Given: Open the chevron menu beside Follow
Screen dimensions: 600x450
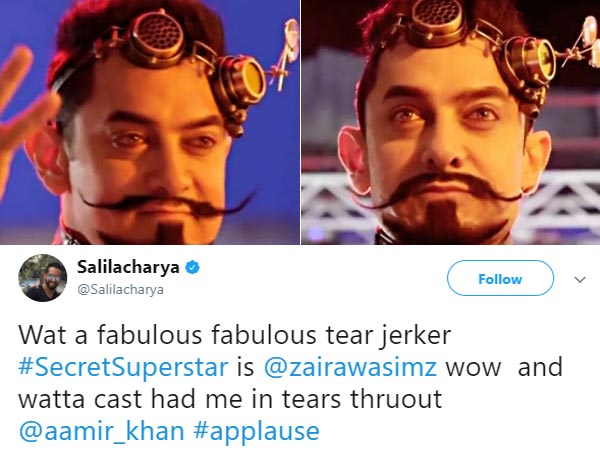Looking at the screenshot, I should (580, 280).
